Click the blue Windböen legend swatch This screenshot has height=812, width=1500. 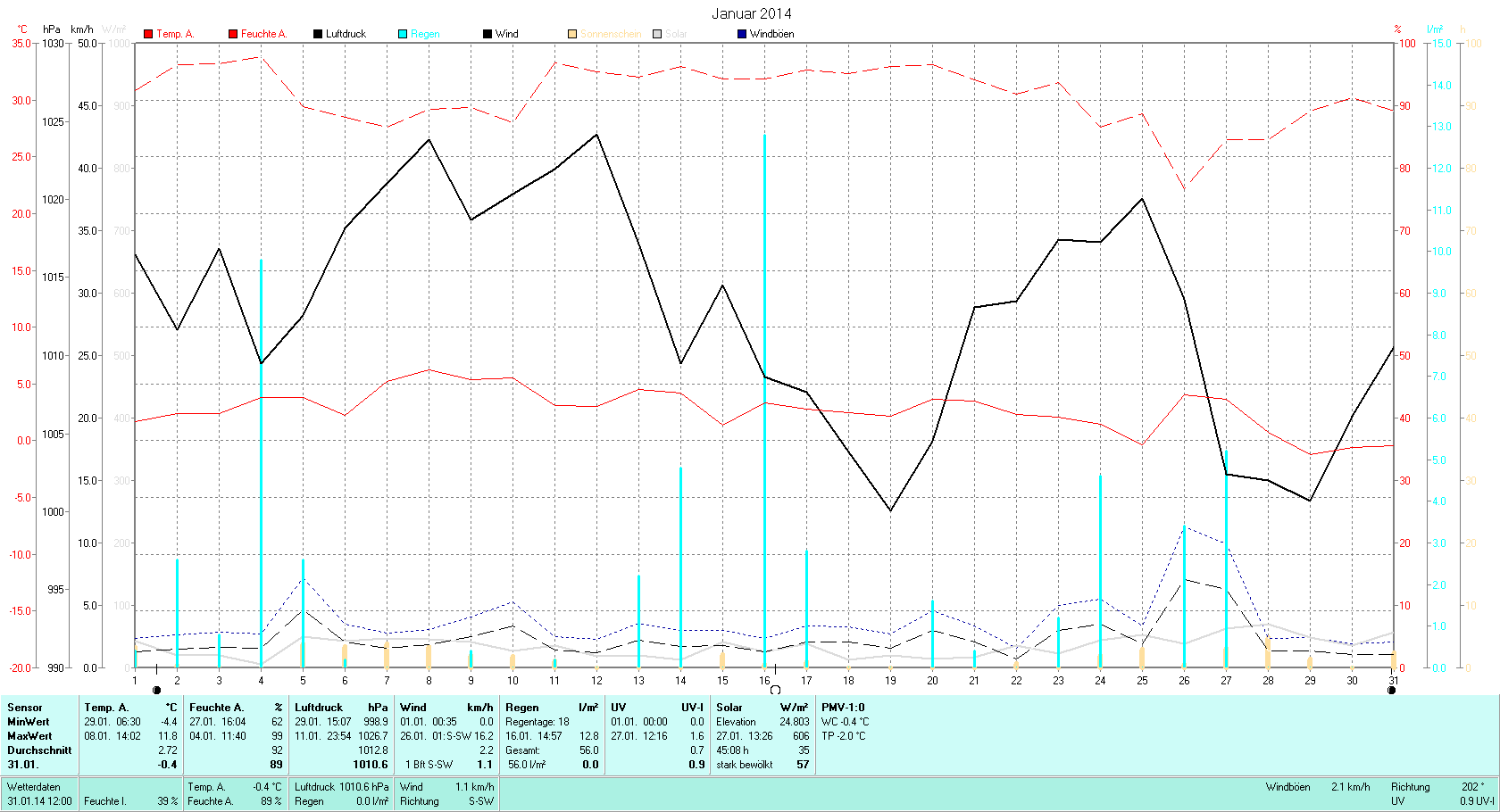[x=742, y=34]
